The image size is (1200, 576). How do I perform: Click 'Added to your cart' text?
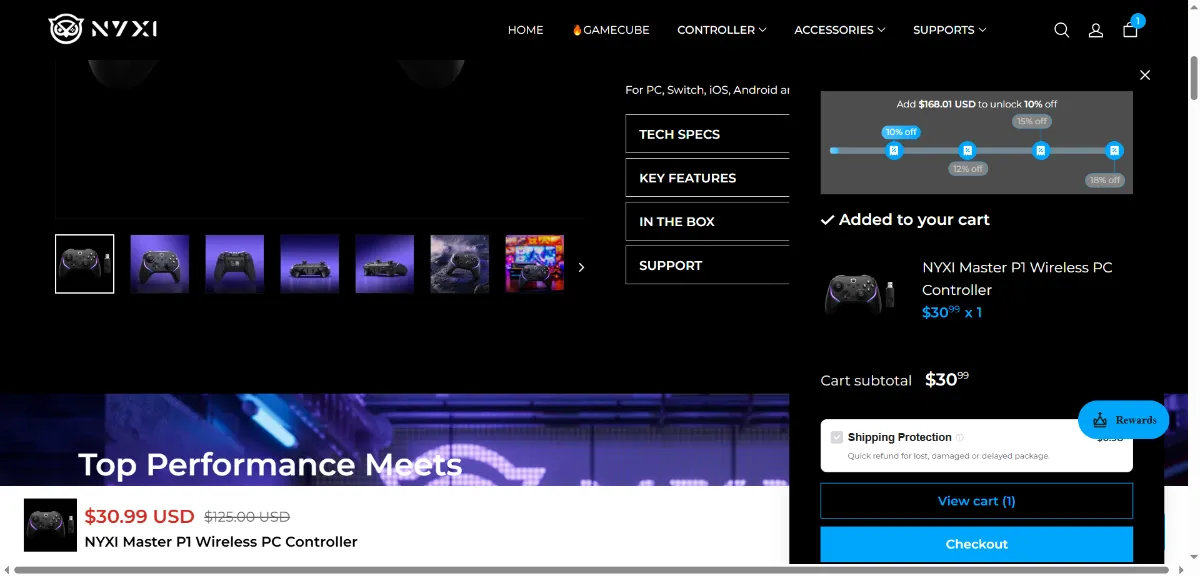pos(914,220)
